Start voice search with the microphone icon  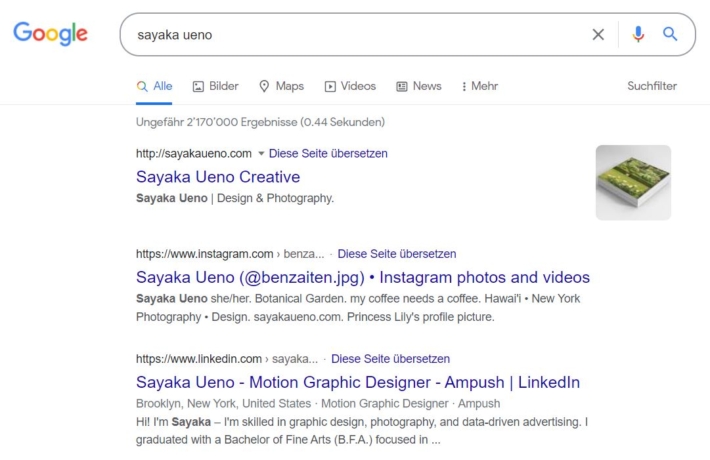coord(638,34)
